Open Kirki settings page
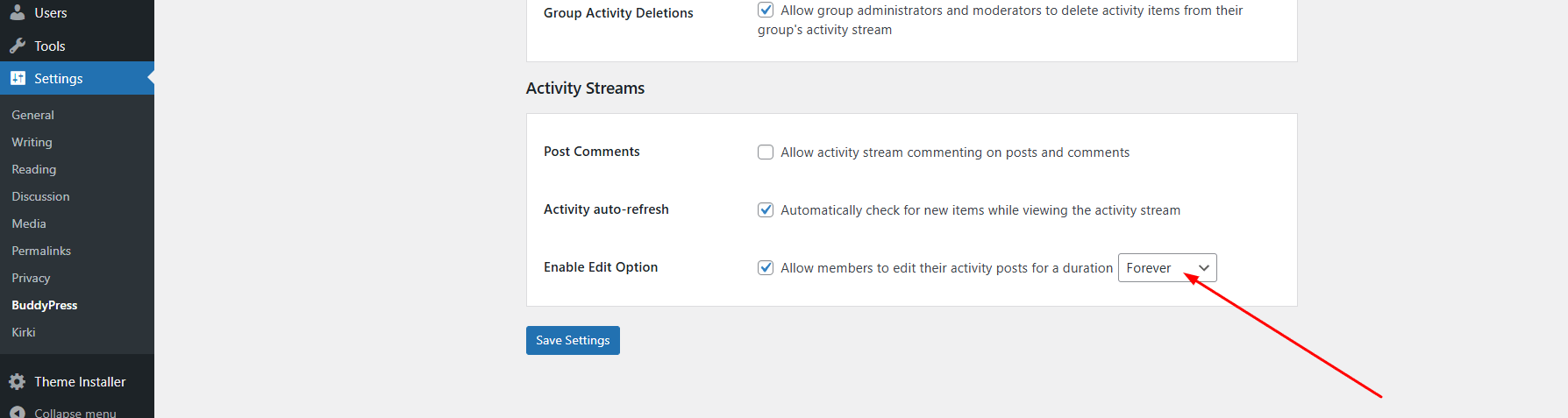Viewport: 1568px width, 418px height. pos(24,332)
